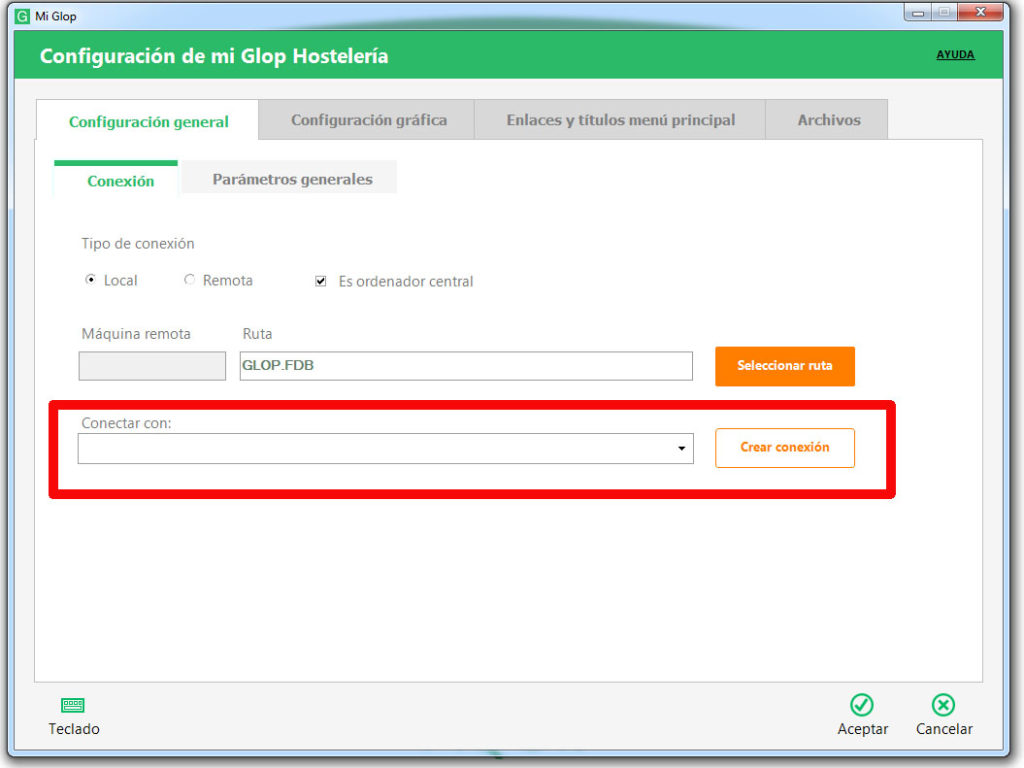Select the Configuración general tab

click(148, 121)
